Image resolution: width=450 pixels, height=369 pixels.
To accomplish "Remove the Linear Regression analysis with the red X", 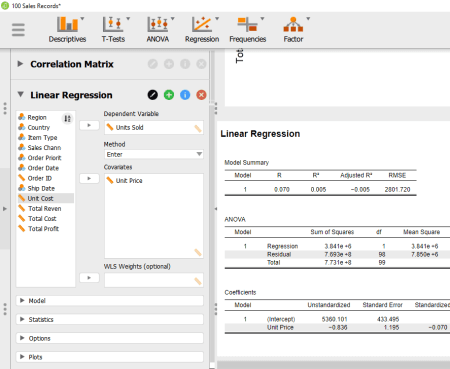I will click(201, 95).
